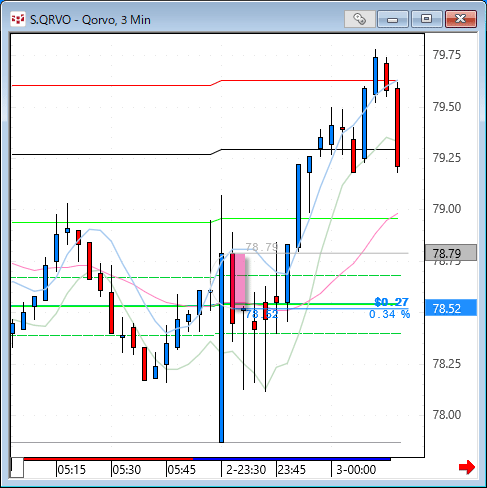
Task: Click the 79.25 price scale value
Action: pos(447,158)
